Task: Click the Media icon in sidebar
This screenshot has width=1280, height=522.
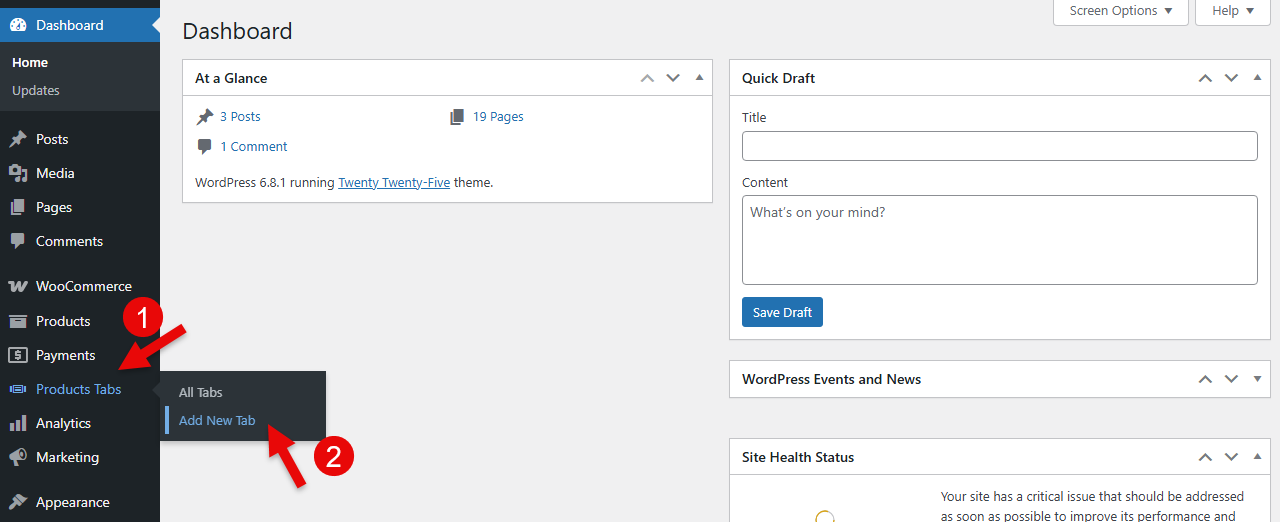Action: 18,173
